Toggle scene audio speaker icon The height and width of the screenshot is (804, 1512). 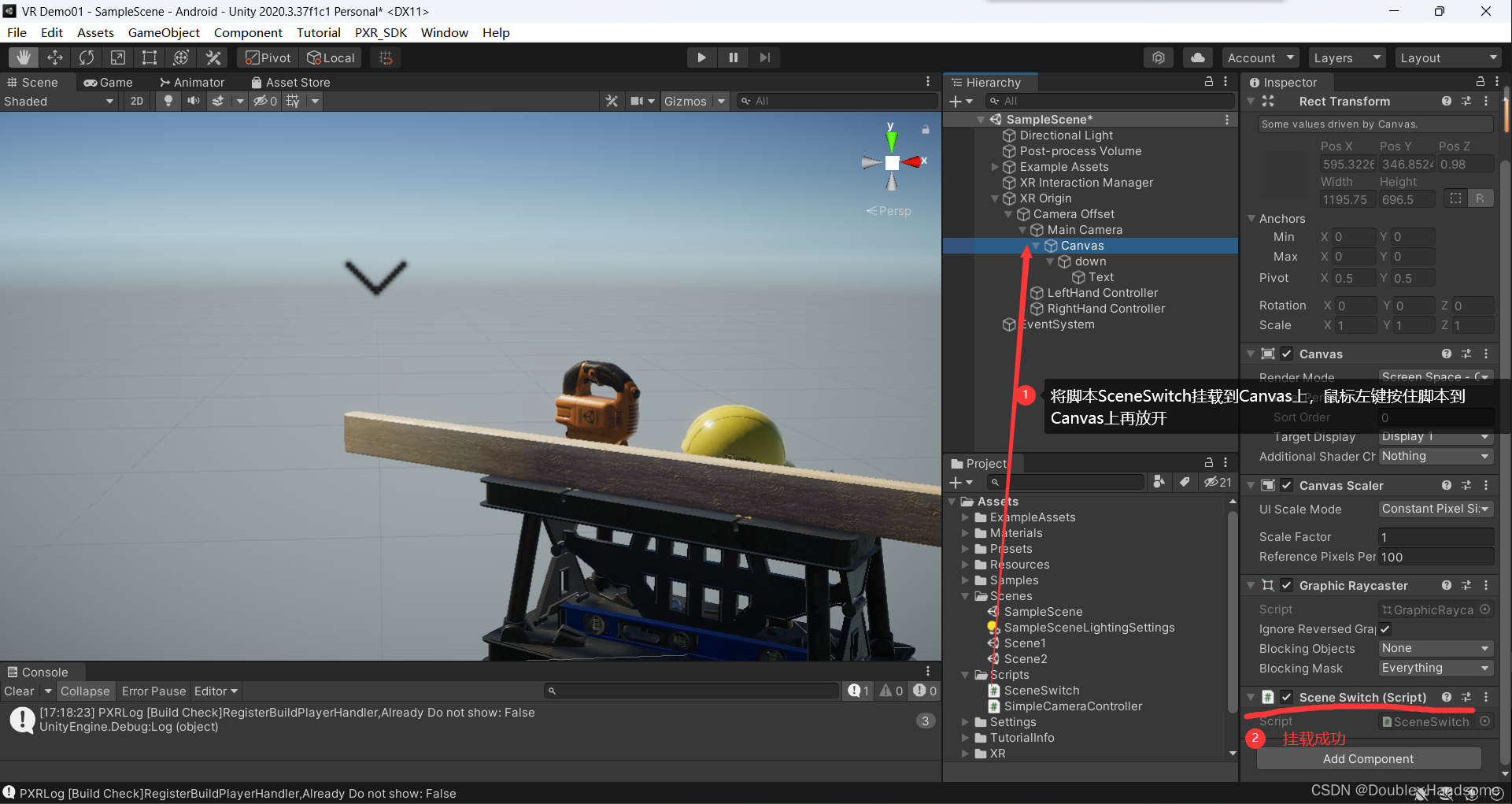193,101
